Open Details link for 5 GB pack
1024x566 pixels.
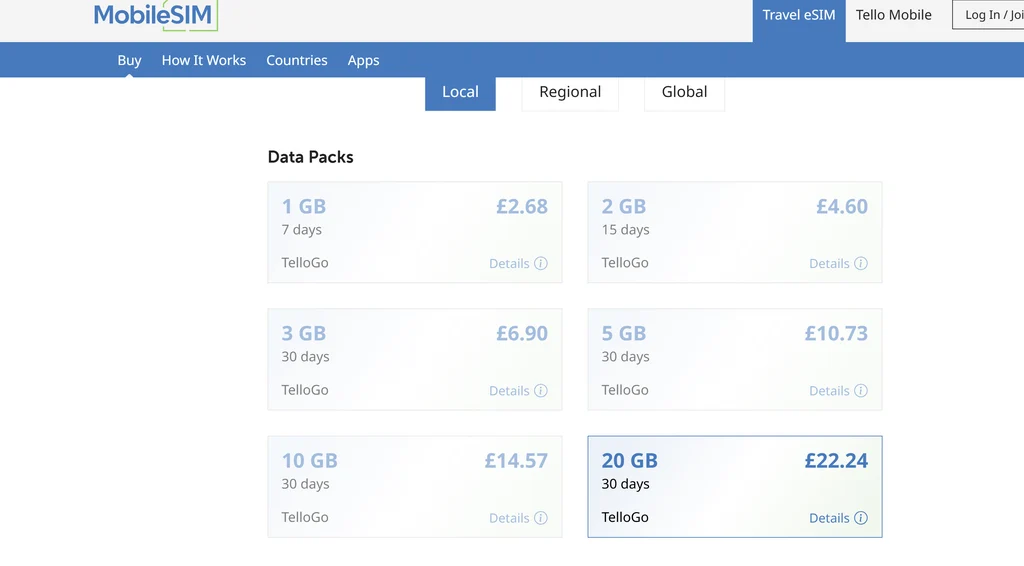pyautogui.click(x=829, y=391)
